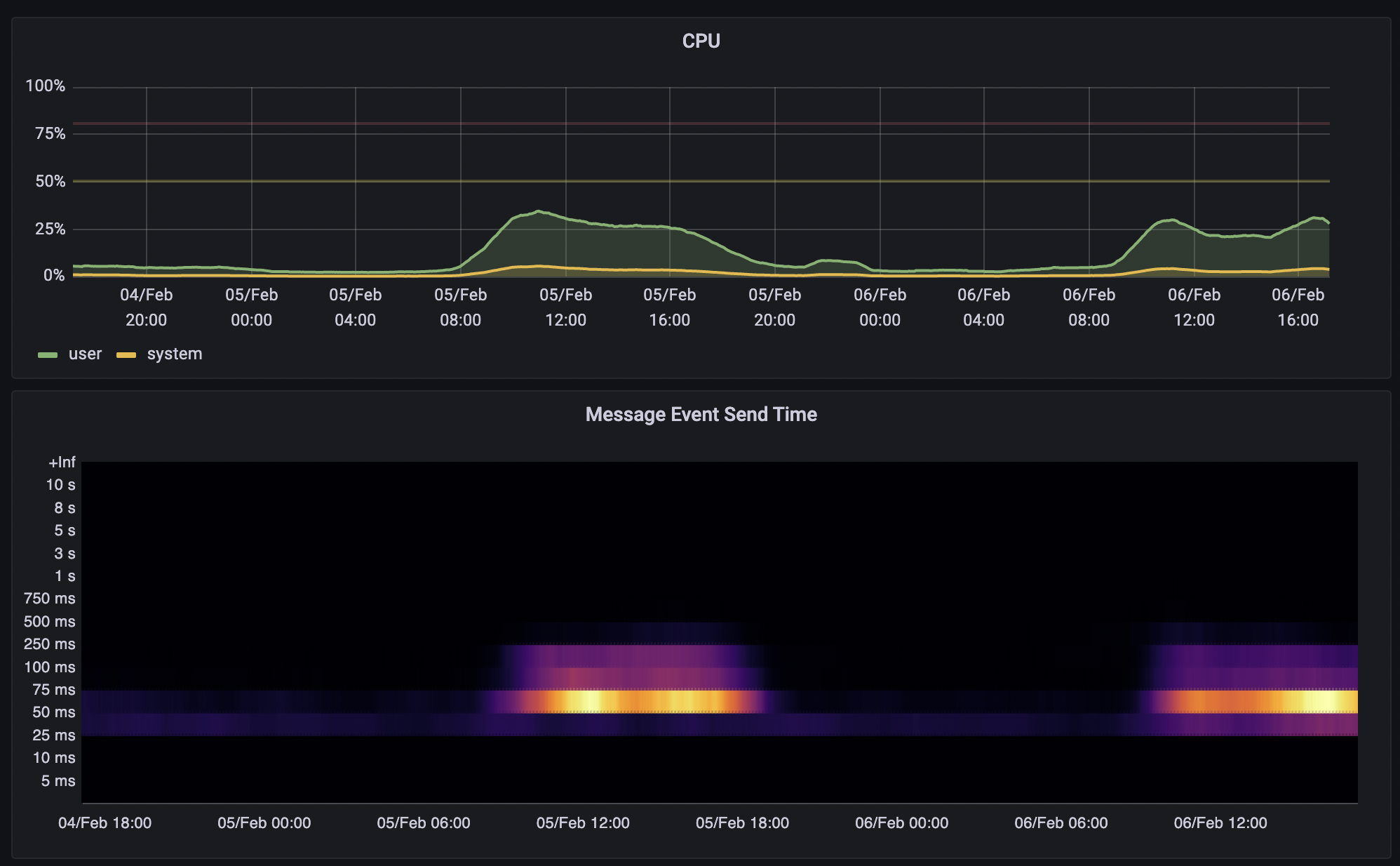
Task: Click the 50% yellow threshold line
Action: point(701,181)
